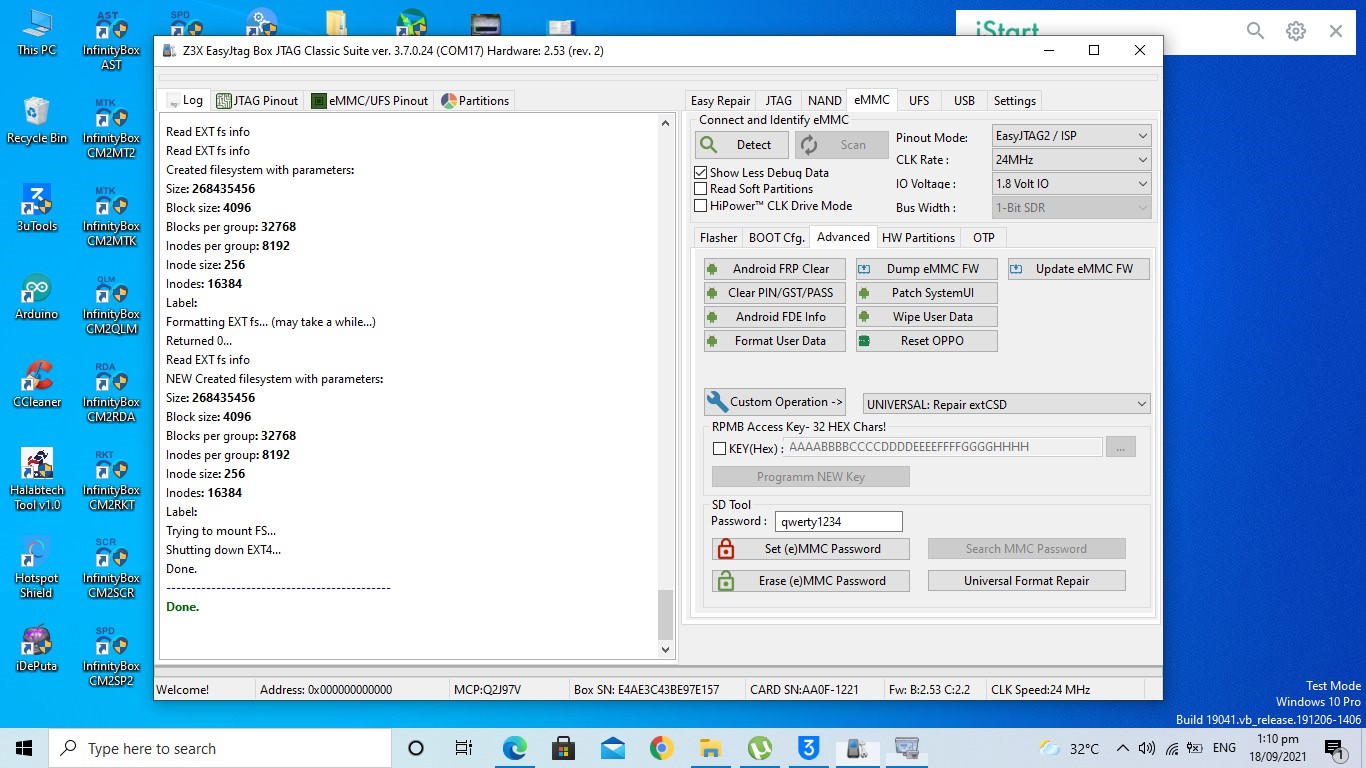Open CCleaner desktop icon
The height and width of the screenshot is (768, 1366).
tap(37, 384)
